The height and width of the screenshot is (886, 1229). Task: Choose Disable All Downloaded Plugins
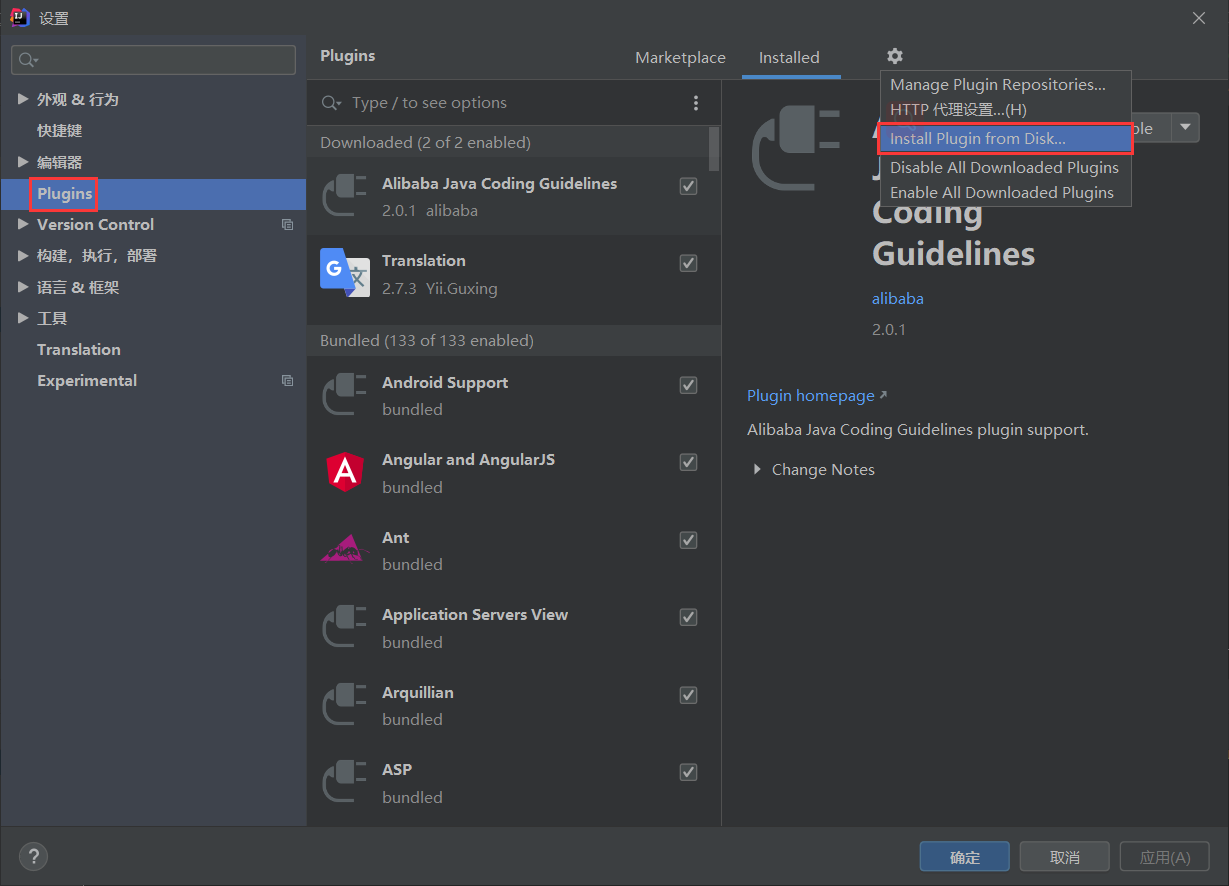coord(1005,168)
